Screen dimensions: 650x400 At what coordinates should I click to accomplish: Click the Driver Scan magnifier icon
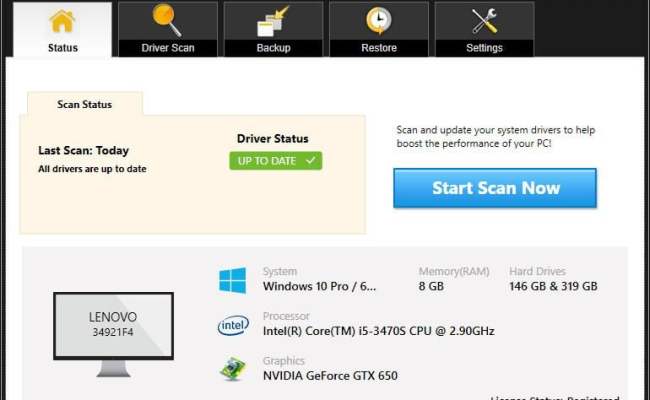(x=167, y=19)
